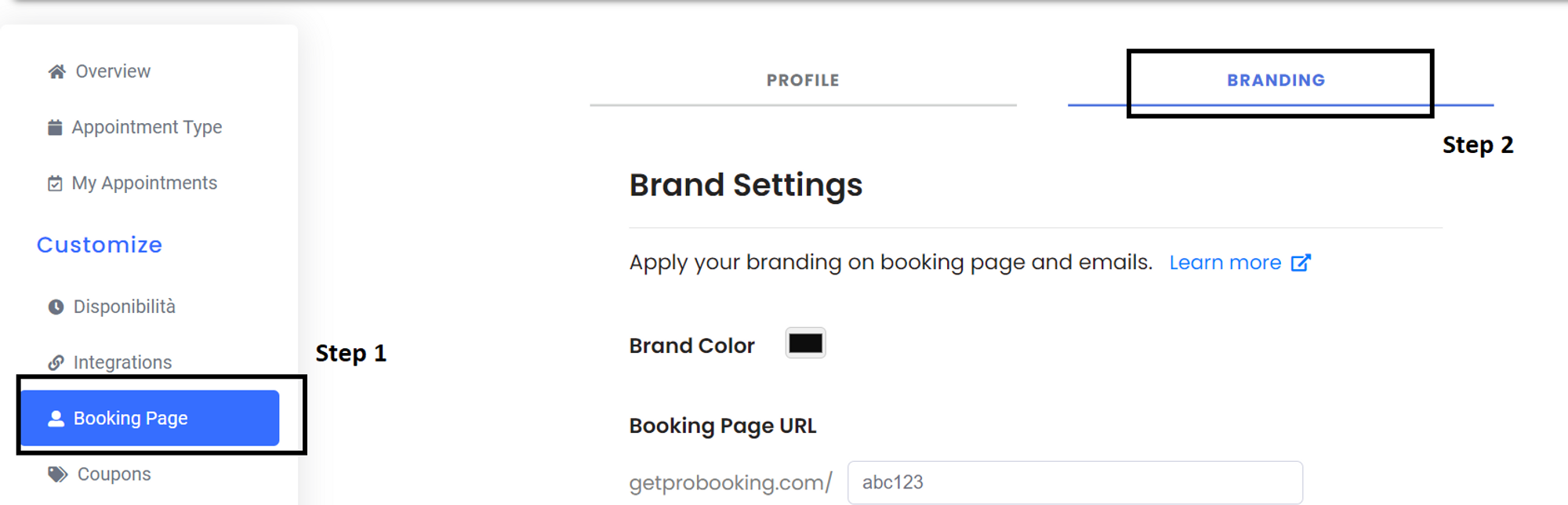Click the Overview home icon
The width and height of the screenshot is (1568, 505).
[56, 72]
